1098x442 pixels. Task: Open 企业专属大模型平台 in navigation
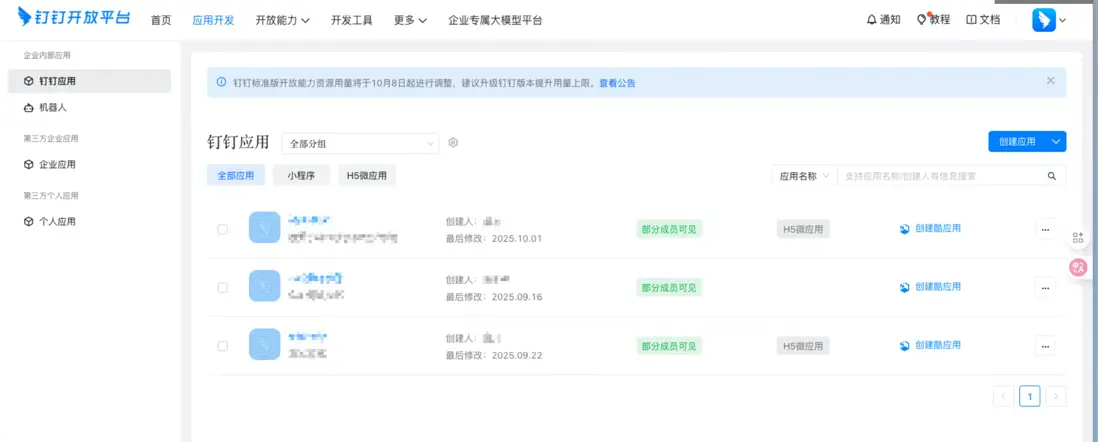[495, 20]
